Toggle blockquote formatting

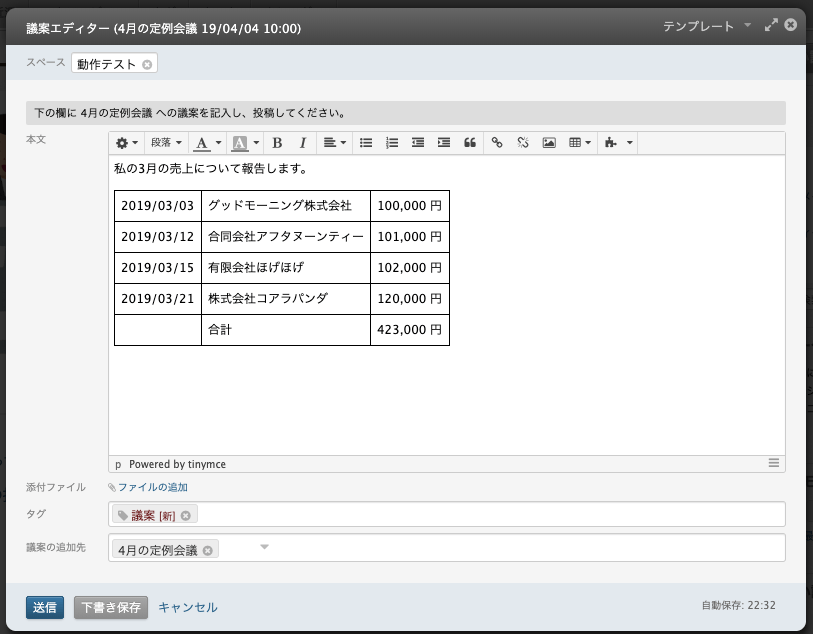470,143
